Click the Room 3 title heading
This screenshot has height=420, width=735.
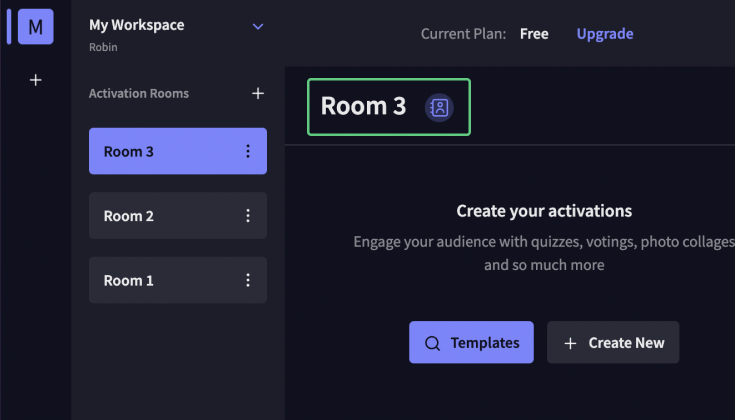(x=363, y=106)
